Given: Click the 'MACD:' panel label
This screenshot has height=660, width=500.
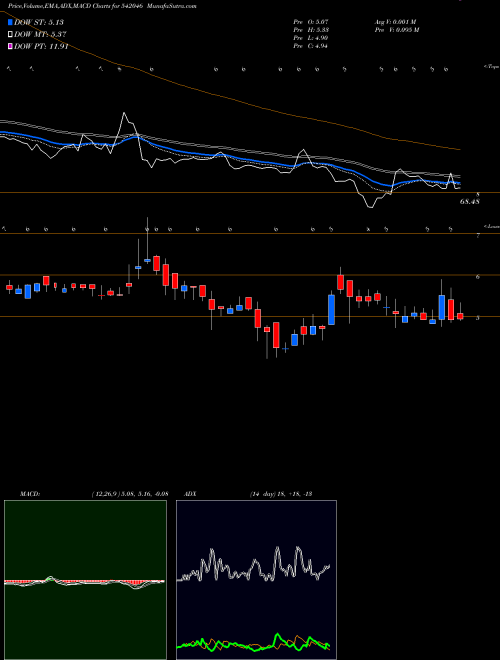Looking at the screenshot, I should pos(29,494).
